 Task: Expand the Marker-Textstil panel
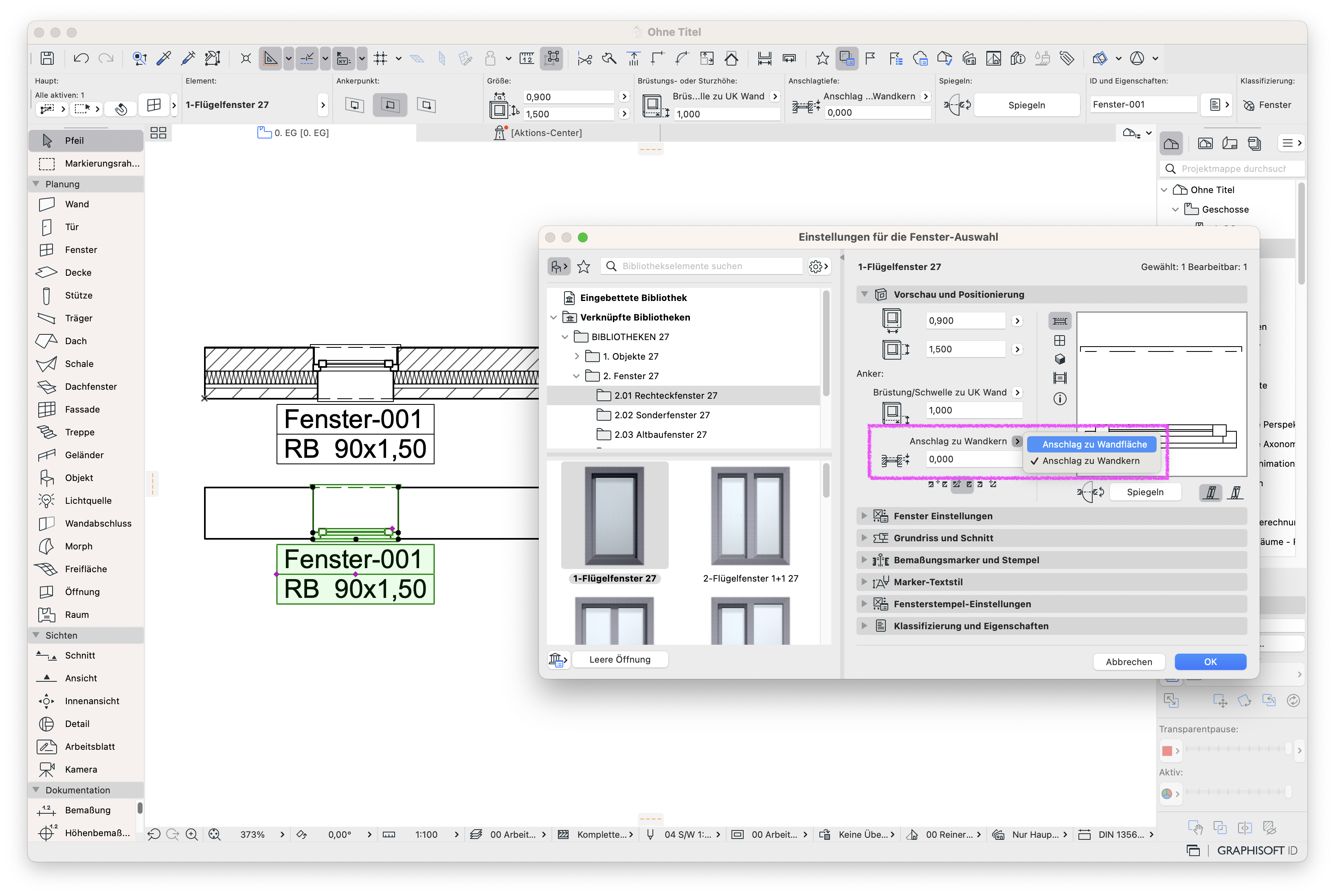(x=1051, y=582)
